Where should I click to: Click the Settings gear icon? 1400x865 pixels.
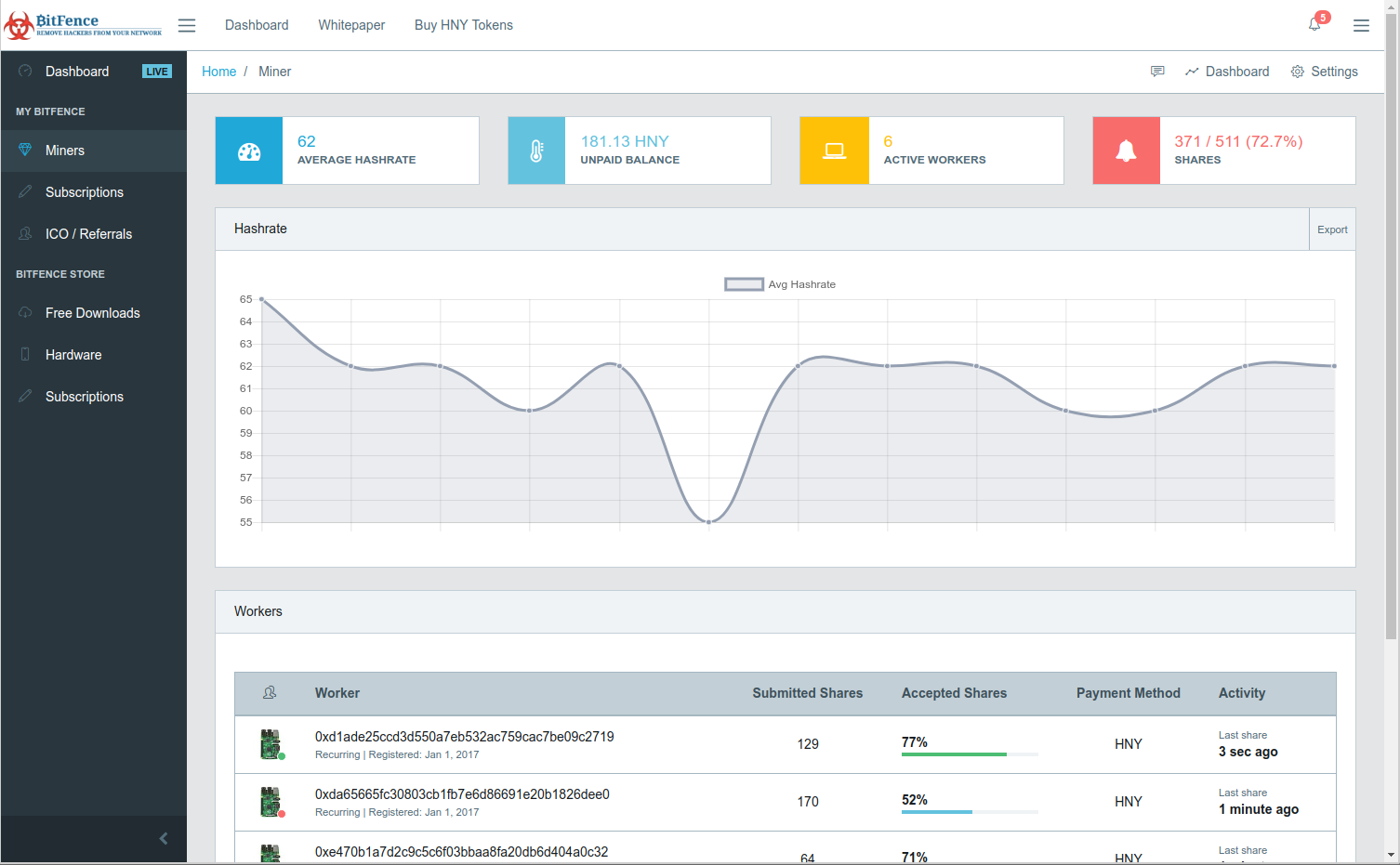click(x=1298, y=72)
